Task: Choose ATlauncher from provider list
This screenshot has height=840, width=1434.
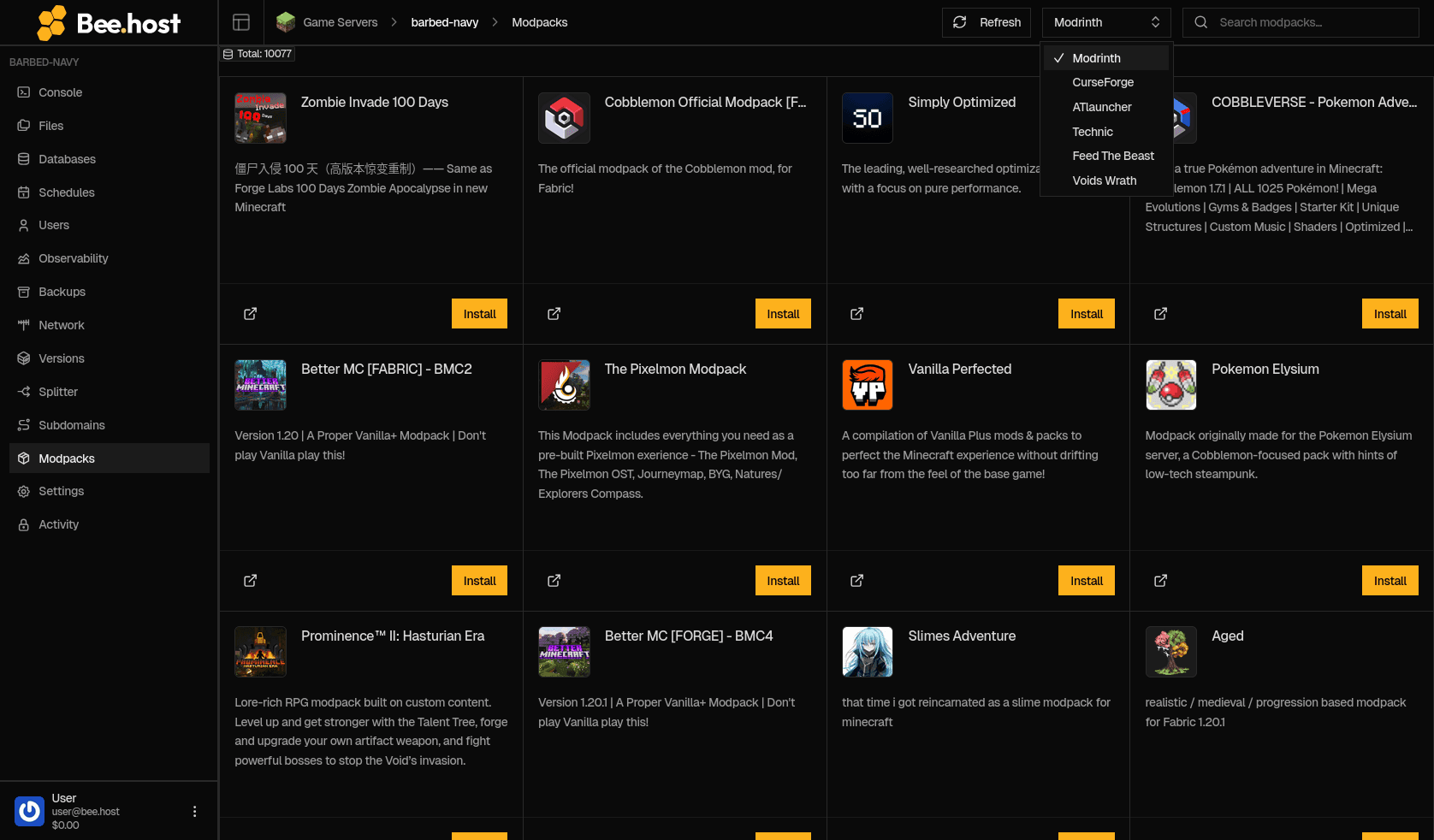Action: coord(1106,107)
